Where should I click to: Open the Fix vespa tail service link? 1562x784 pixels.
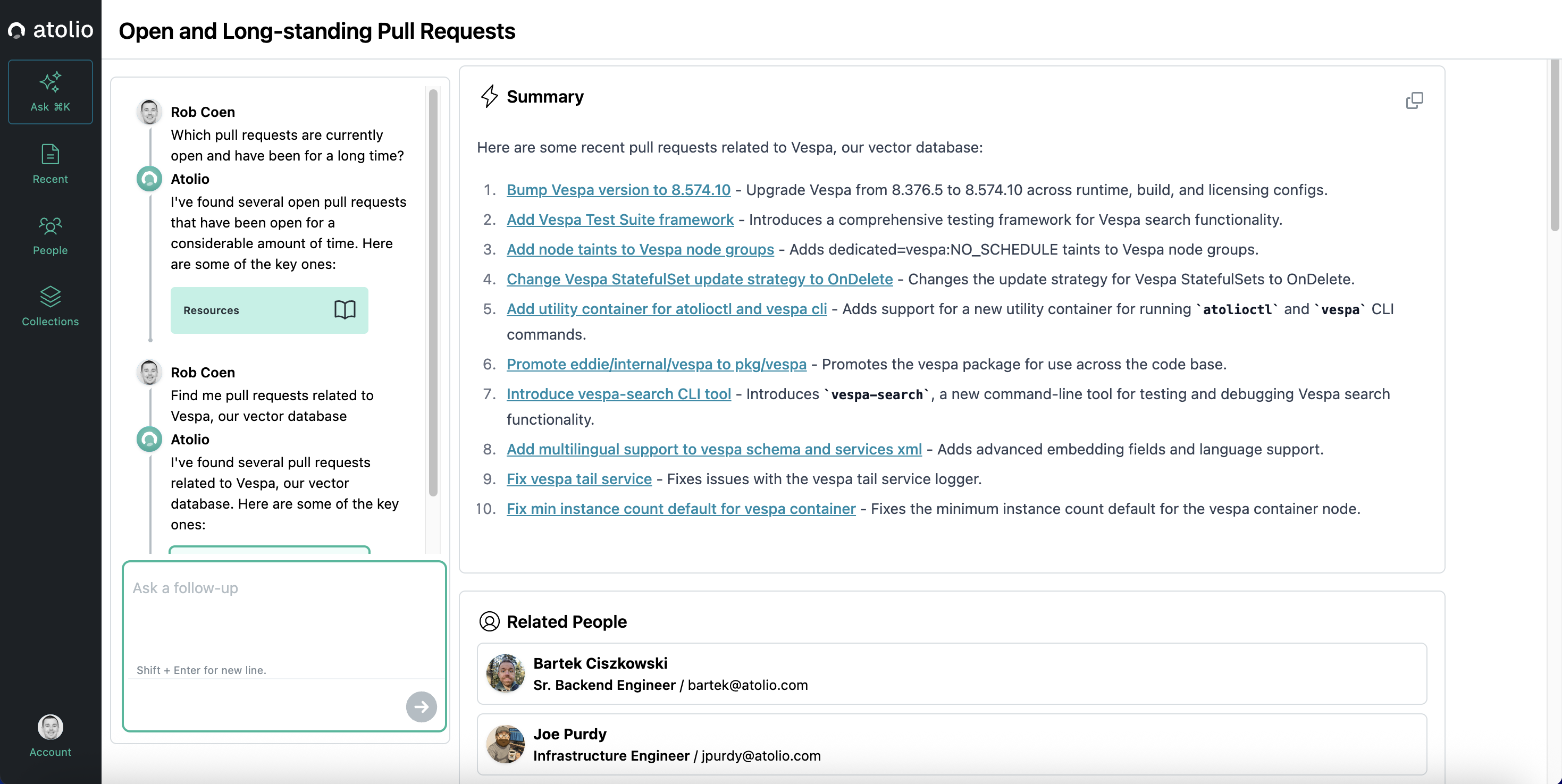click(x=578, y=479)
